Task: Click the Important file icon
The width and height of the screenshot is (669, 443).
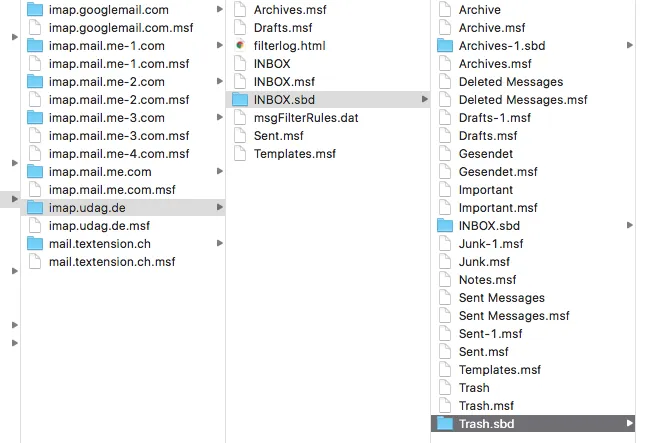Action: (445, 189)
